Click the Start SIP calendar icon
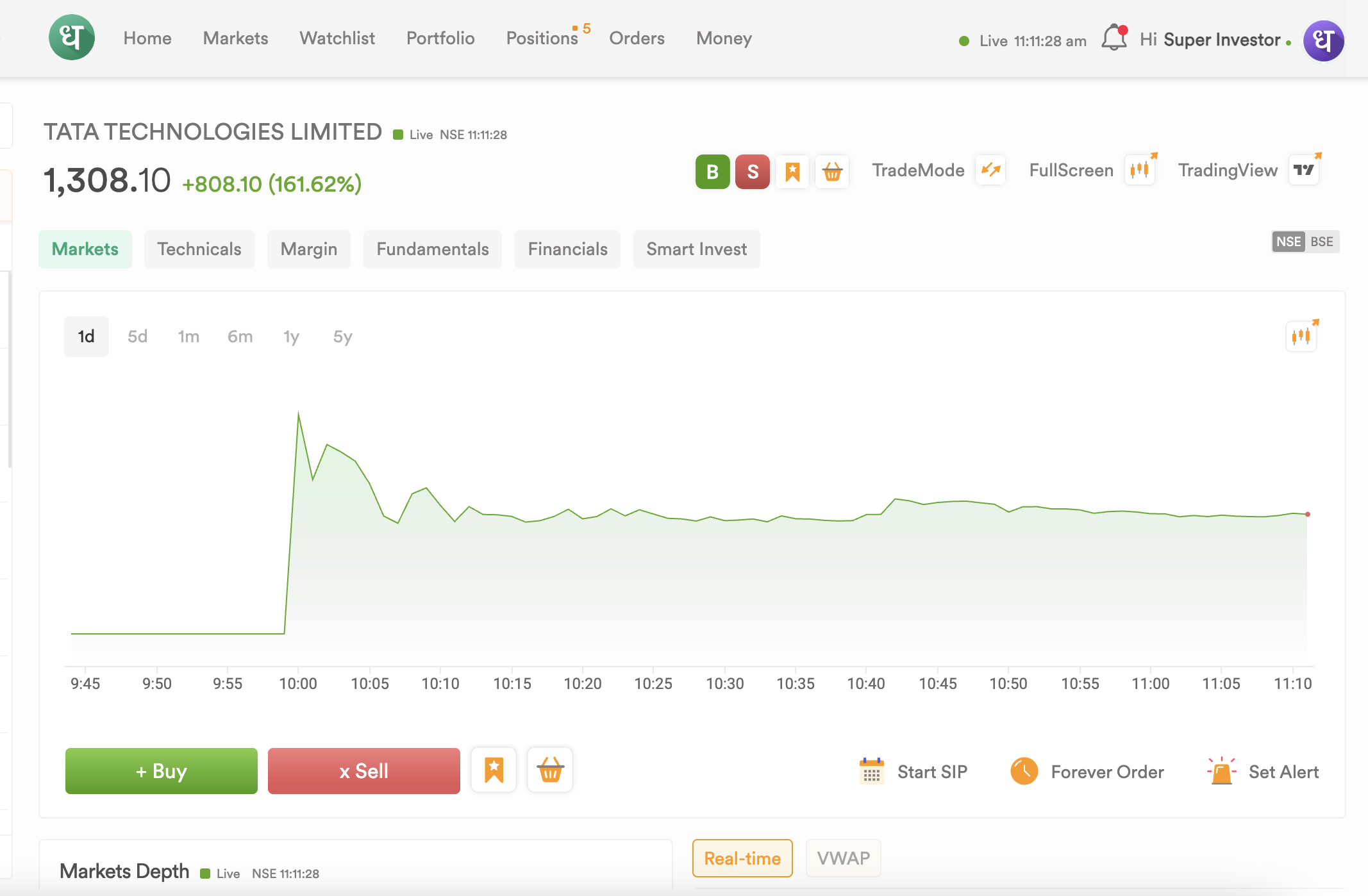 [871, 771]
